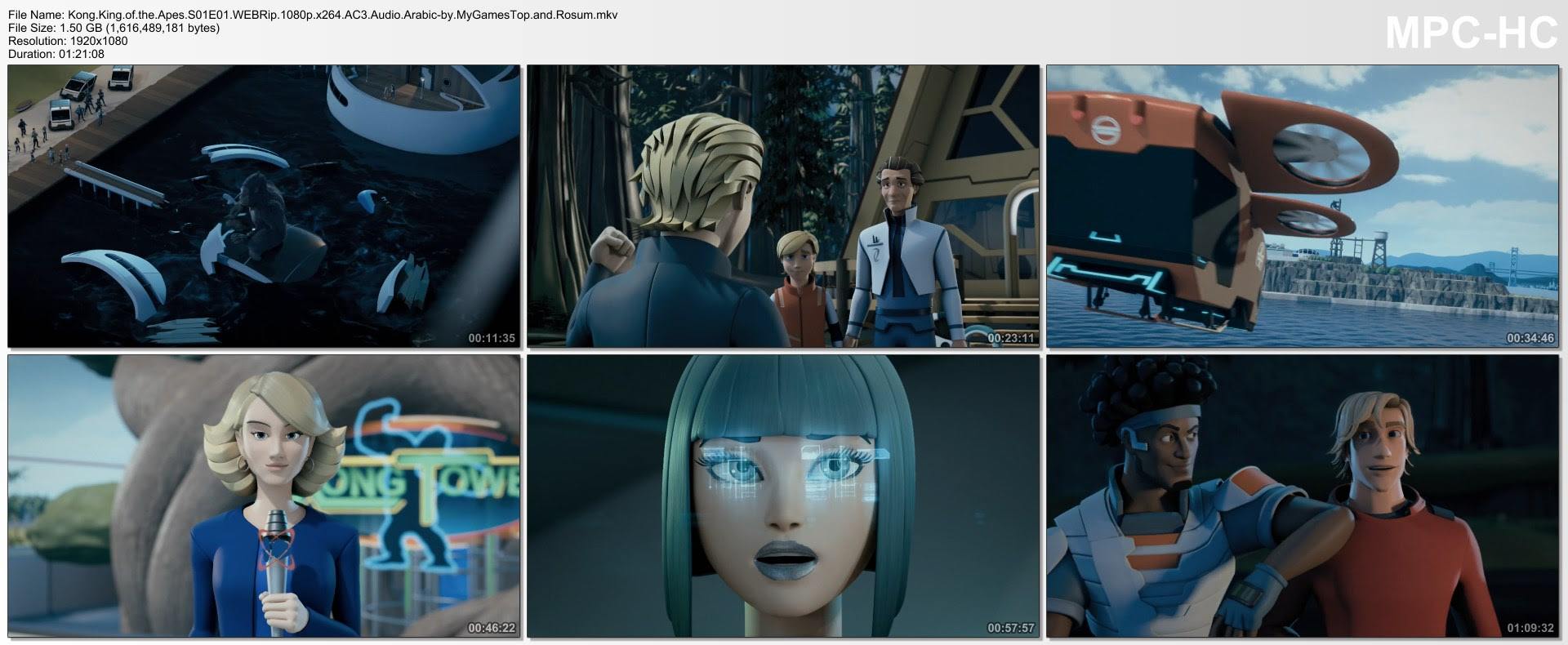Click the 00:34:46 timestamp label

point(1530,338)
